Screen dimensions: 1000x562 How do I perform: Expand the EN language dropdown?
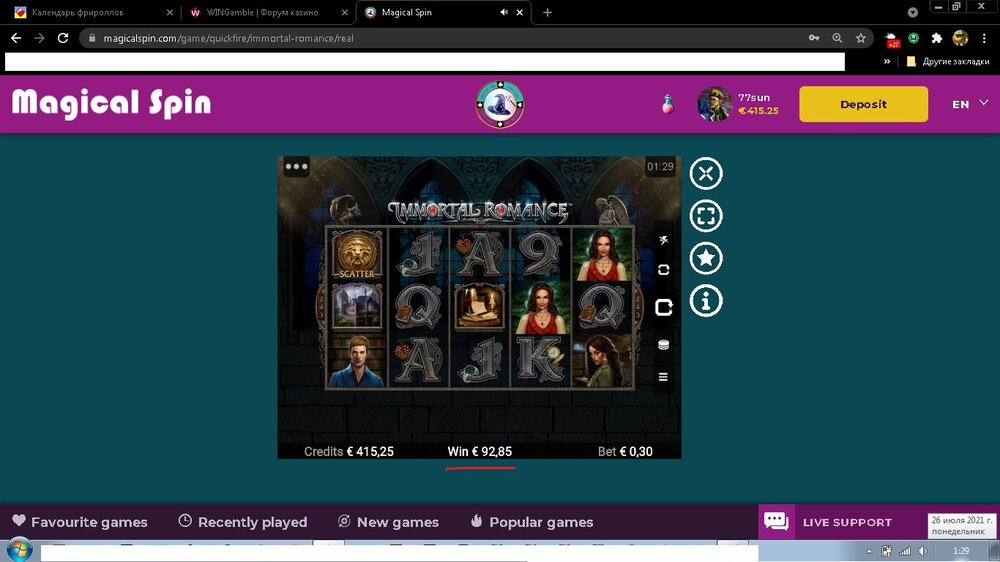pyautogui.click(x=968, y=104)
